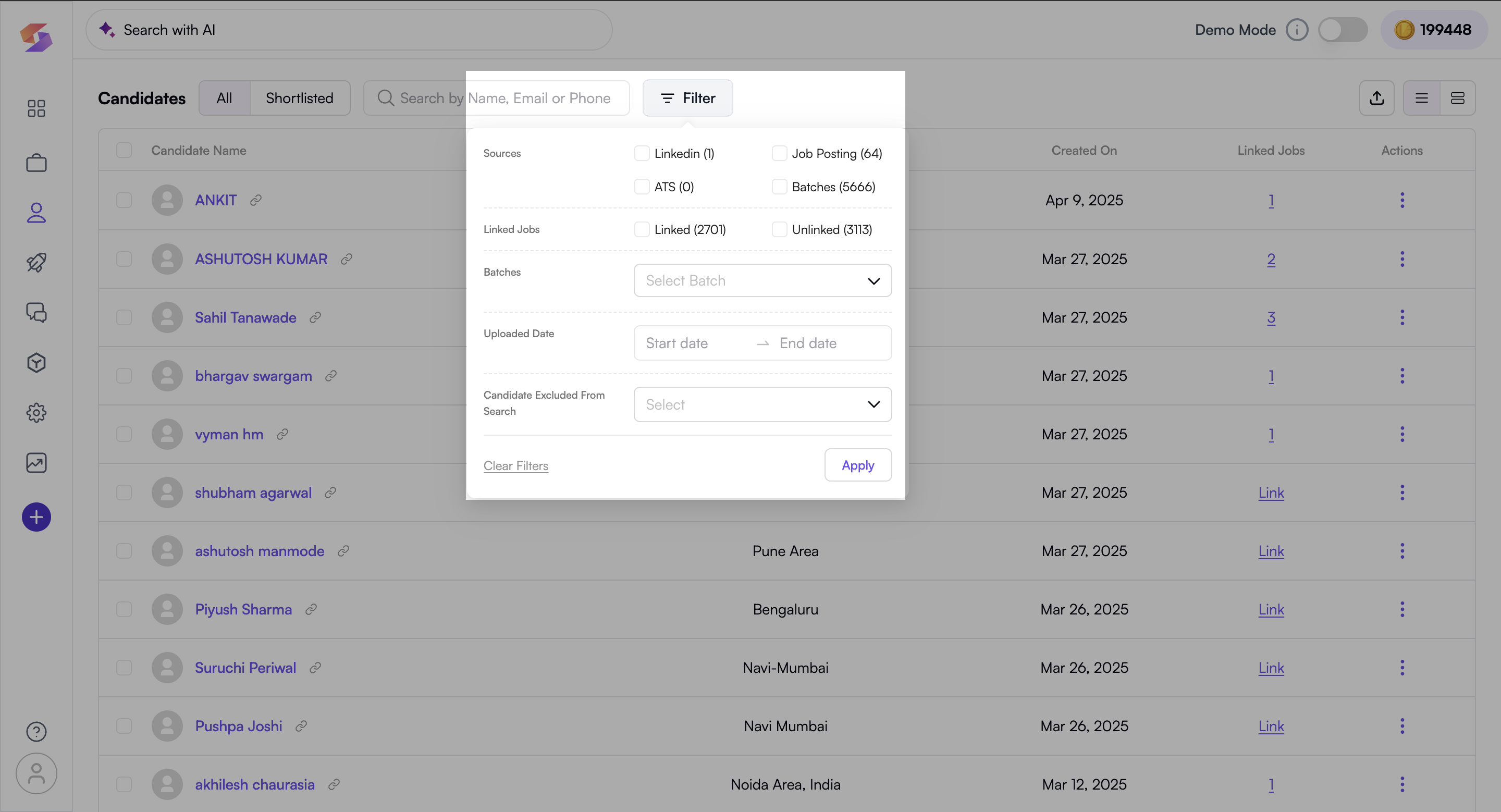The height and width of the screenshot is (812, 1501).
Task: Open the analytics chart icon in sidebar
Action: click(36, 463)
